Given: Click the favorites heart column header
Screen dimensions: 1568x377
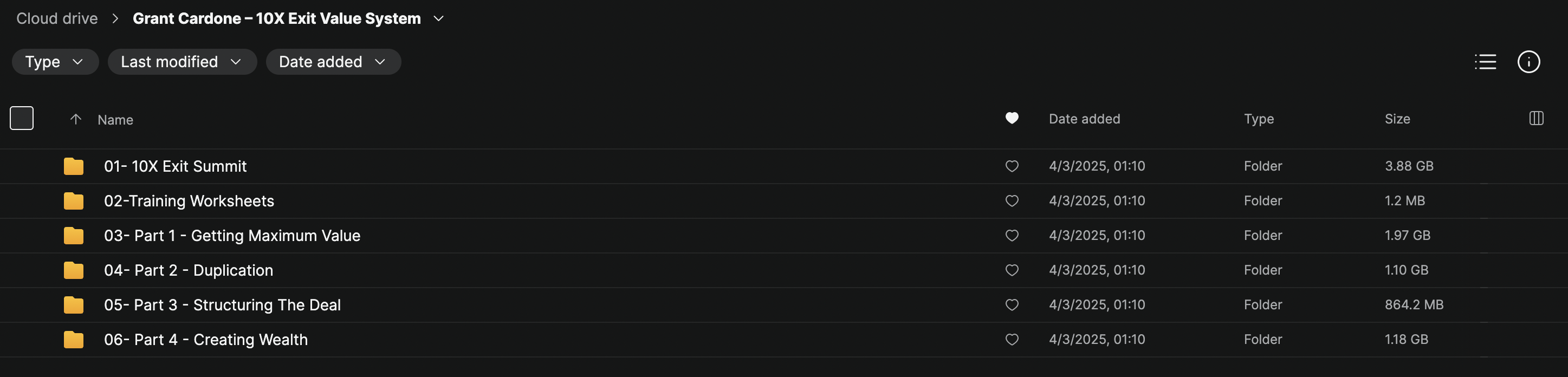Looking at the screenshot, I should (1012, 118).
